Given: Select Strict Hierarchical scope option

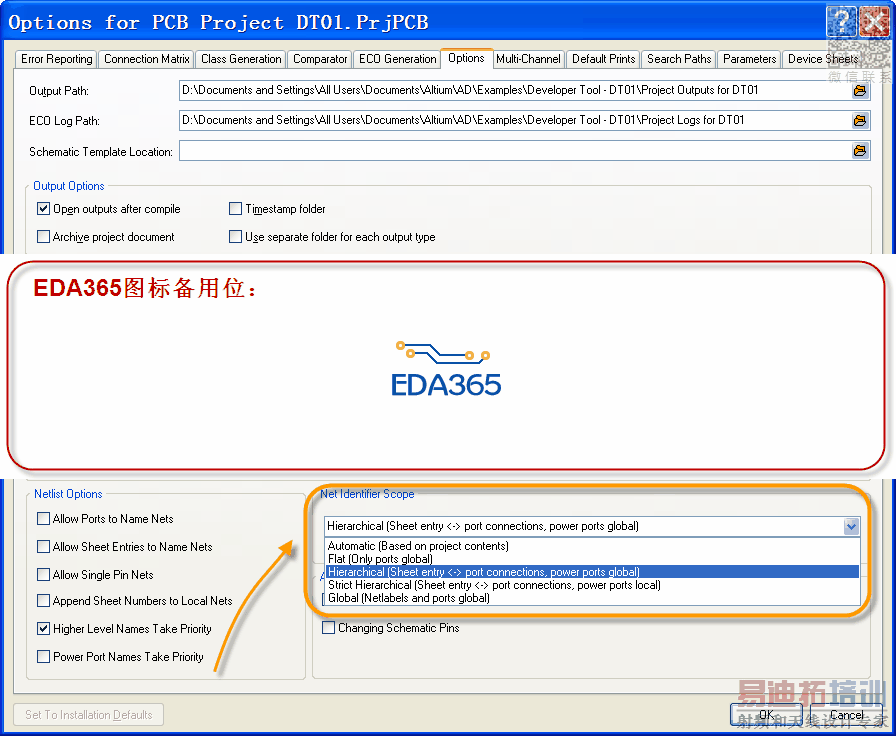Looking at the screenshot, I should tap(593, 585).
